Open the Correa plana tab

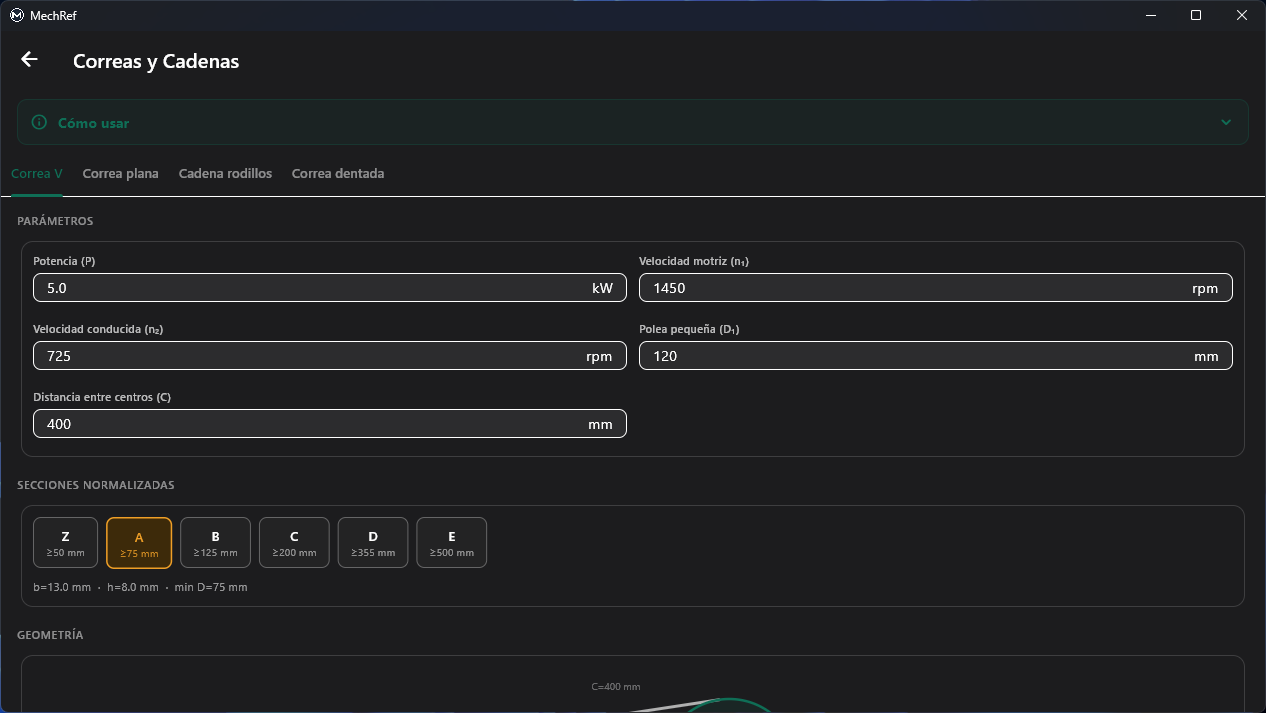(x=120, y=174)
